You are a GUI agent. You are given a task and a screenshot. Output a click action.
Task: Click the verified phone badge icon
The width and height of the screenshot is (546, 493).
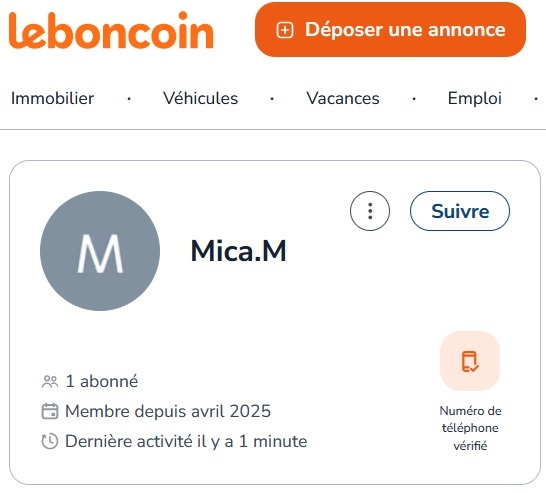click(x=470, y=361)
